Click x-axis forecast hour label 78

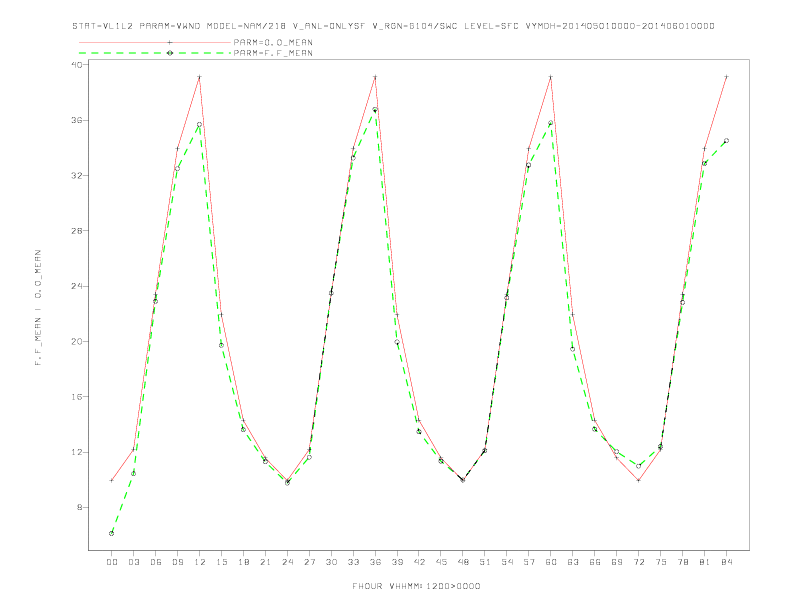[x=683, y=562]
